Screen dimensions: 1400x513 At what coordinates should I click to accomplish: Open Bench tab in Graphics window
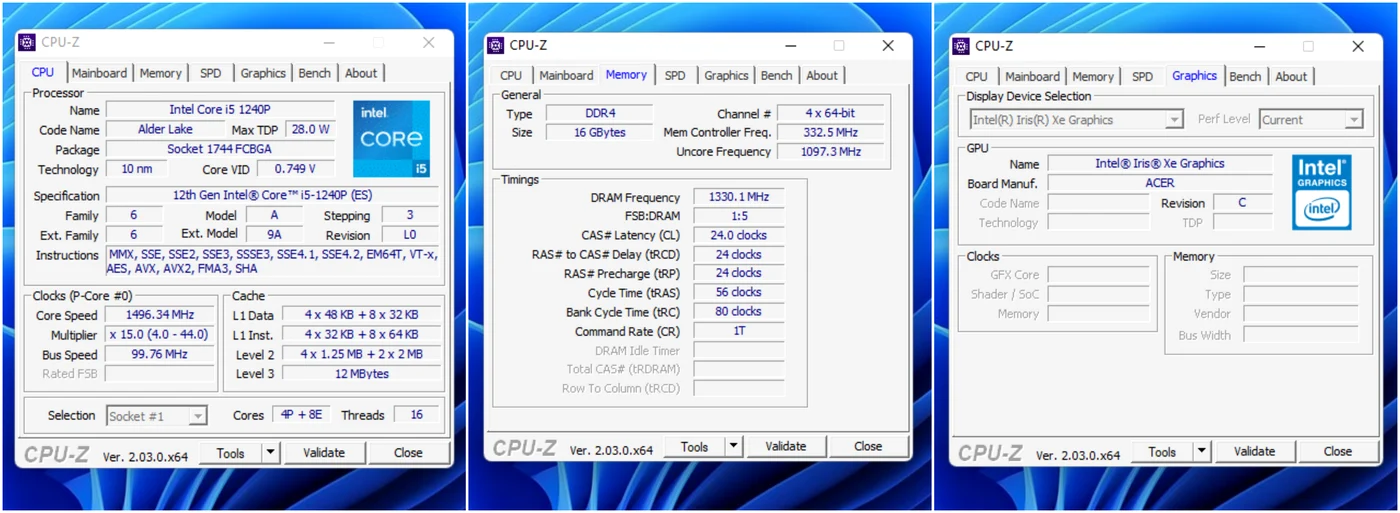(x=1245, y=76)
